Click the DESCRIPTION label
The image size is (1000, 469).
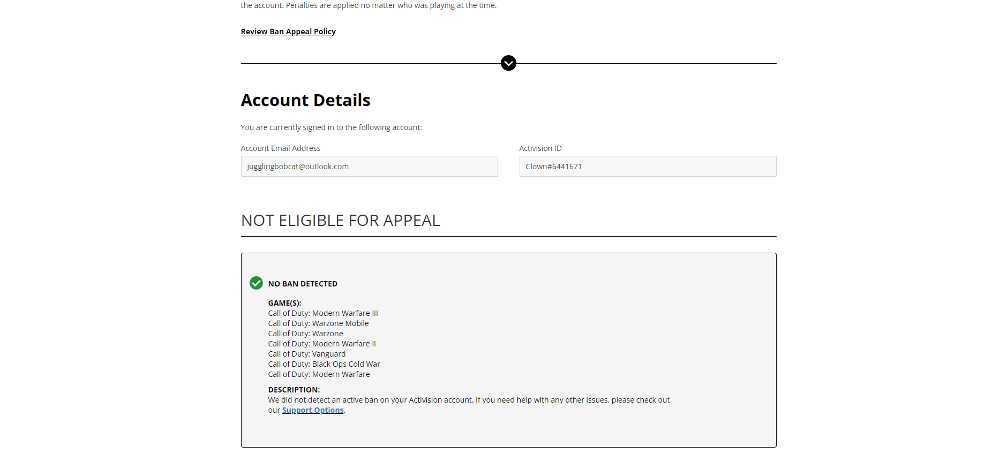(x=294, y=390)
